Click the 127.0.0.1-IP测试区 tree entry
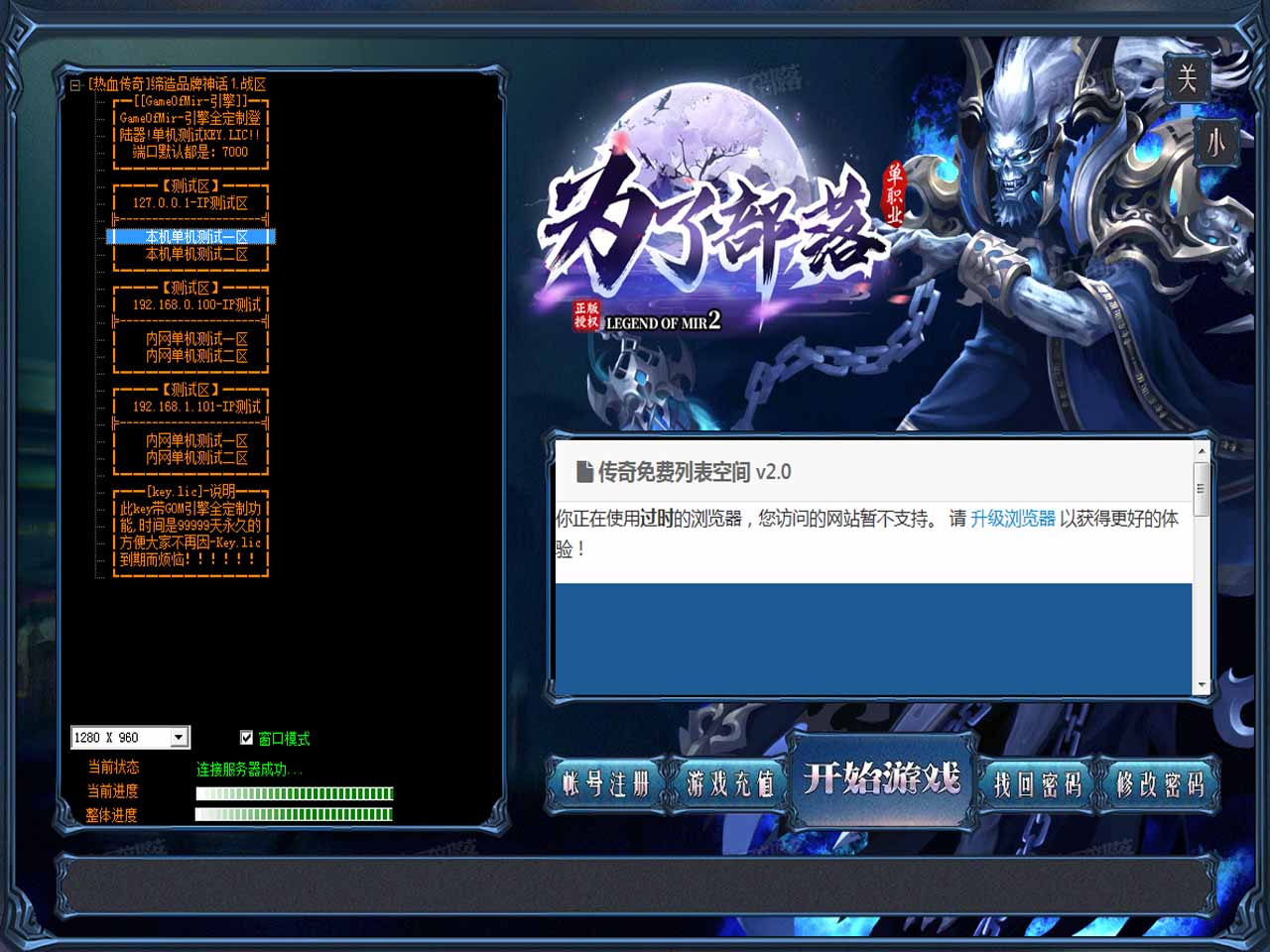The width and height of the screenshot is (1270, 952). pos(190,203)
